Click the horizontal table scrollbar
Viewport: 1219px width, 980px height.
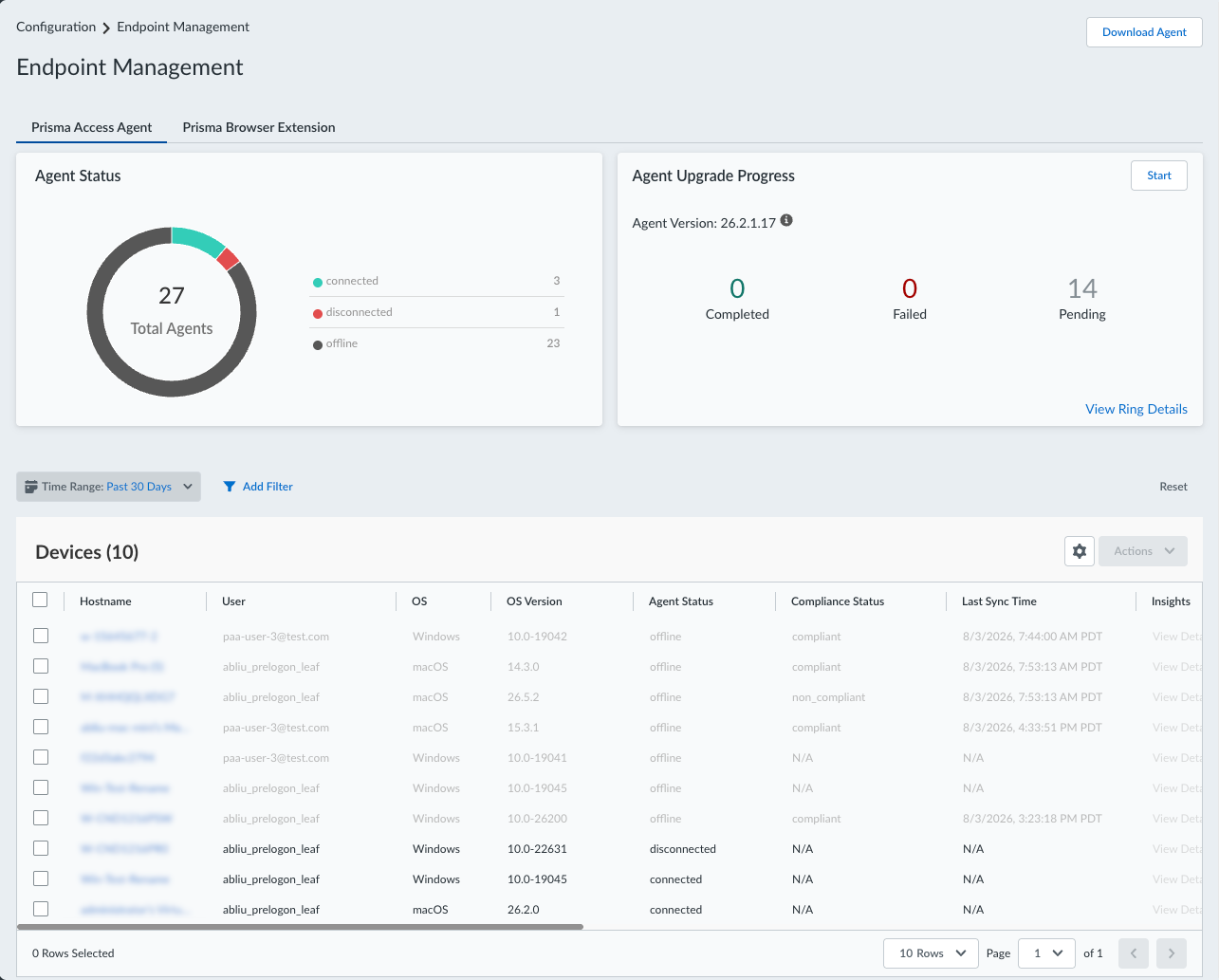[301, 927]
